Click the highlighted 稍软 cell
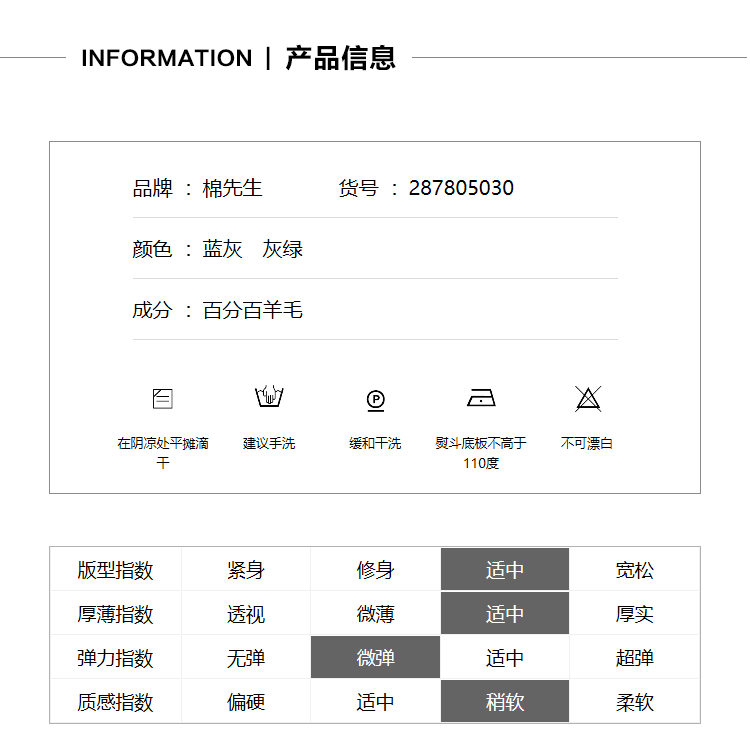Screen dimensions: 750x754 coord(505,701)
